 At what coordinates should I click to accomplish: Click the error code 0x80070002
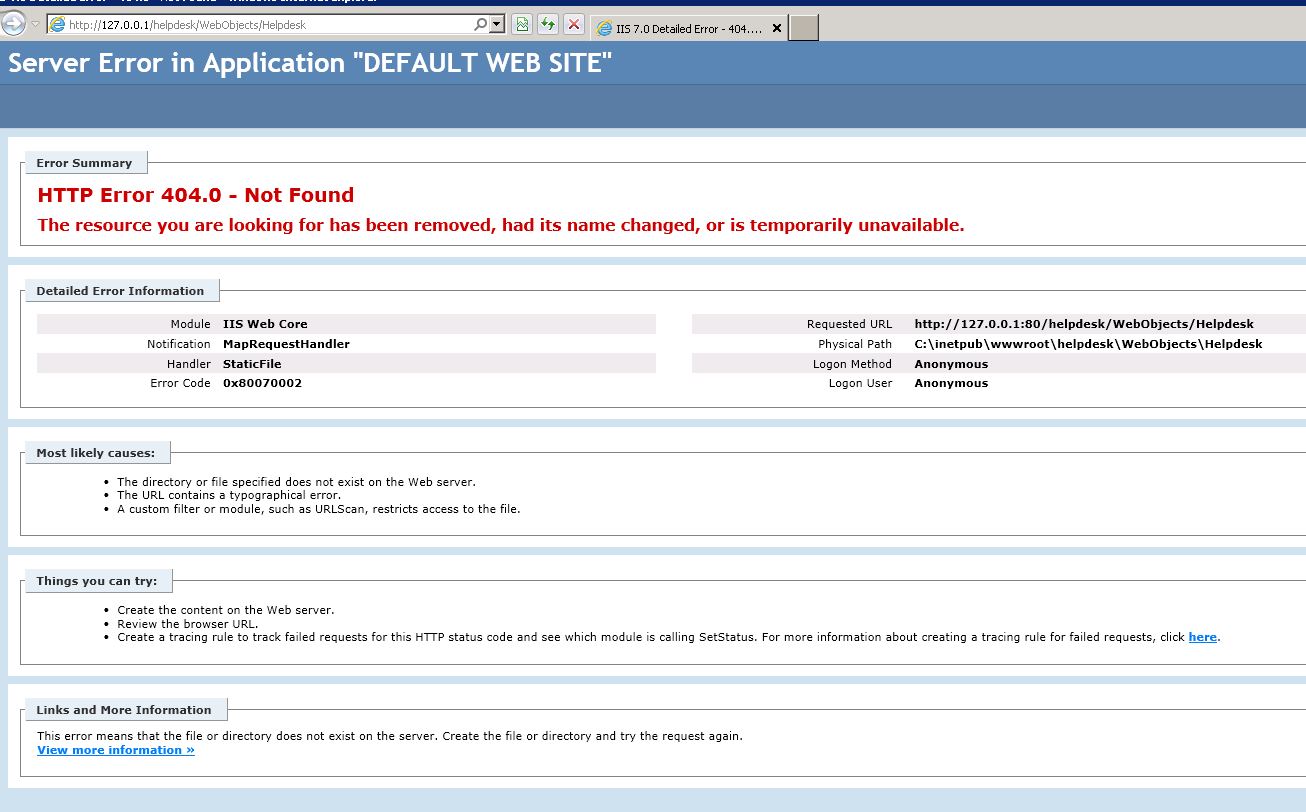point(262,383)
